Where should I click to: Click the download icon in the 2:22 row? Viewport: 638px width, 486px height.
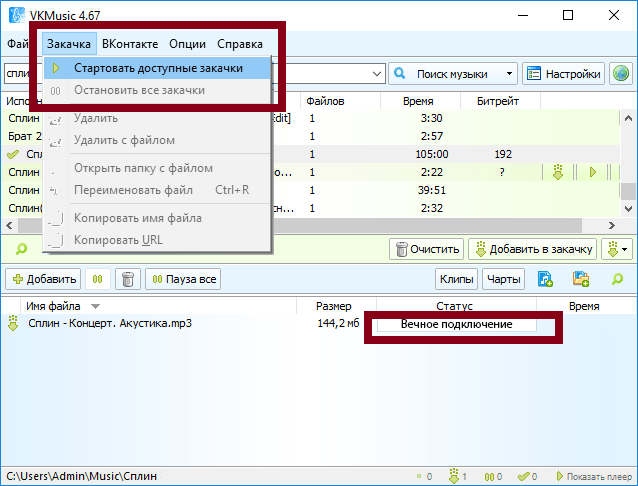point(558,172)
